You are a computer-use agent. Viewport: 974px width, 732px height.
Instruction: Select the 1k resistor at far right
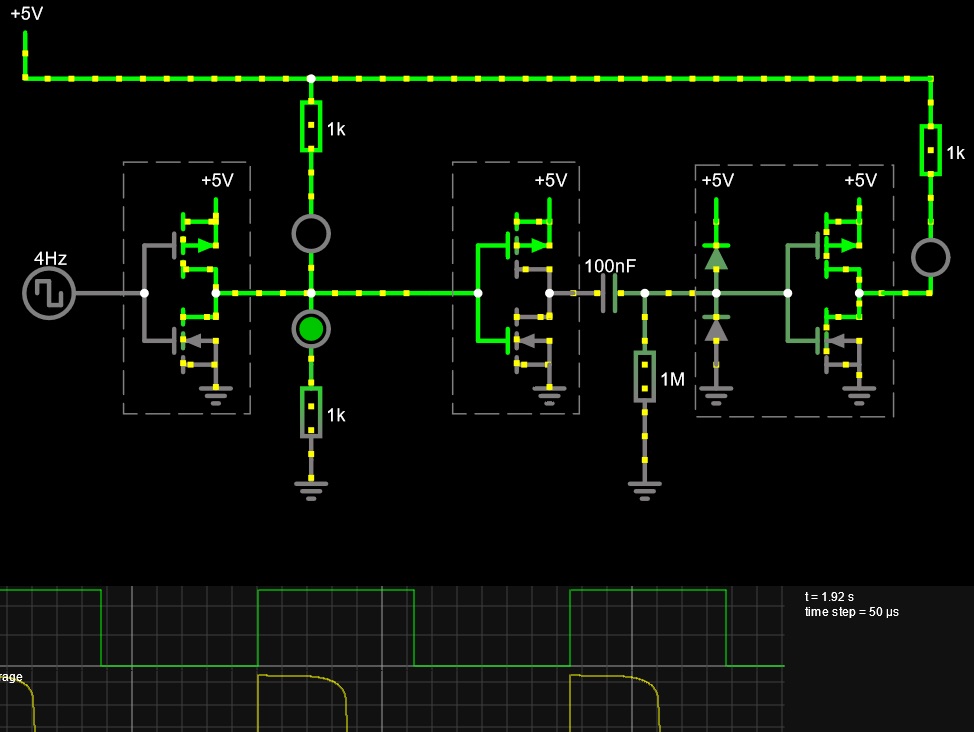click(x=931, y=150)
